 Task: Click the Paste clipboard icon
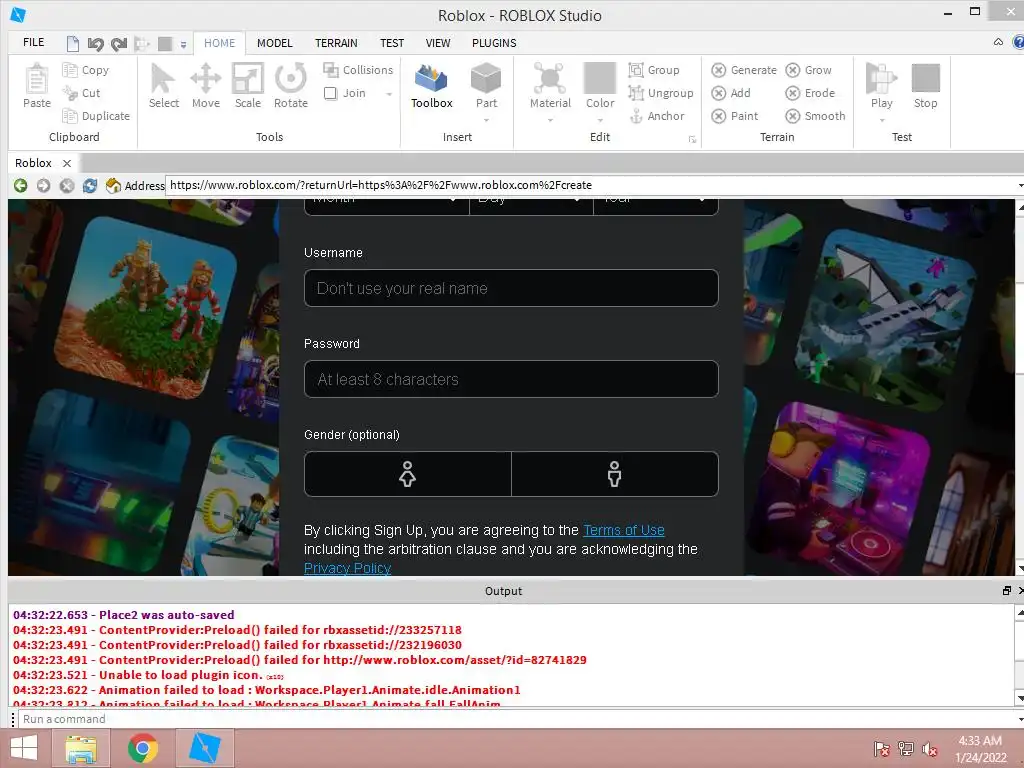pyautogui.click(x=37, y=79)
